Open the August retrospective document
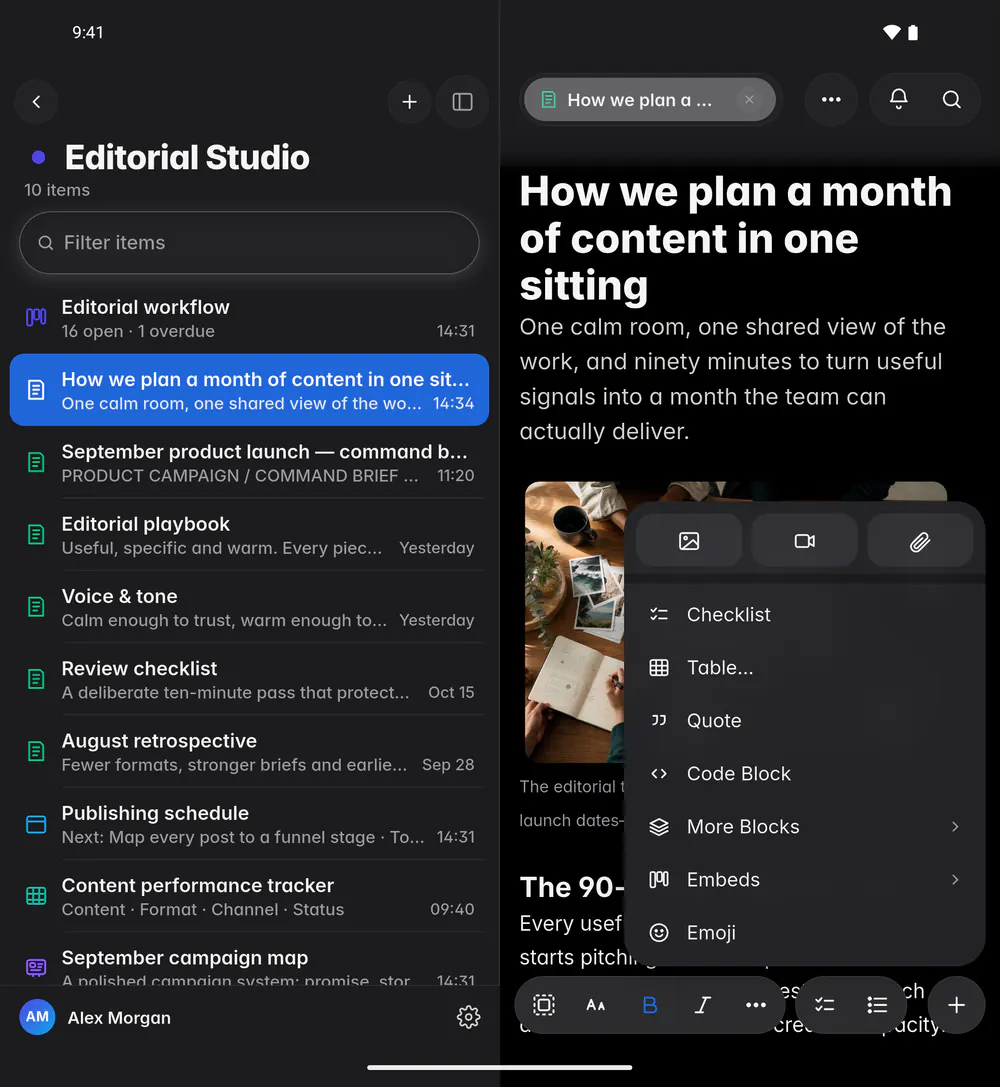Image resolution: width=1000 pixels, height=1087 pixels. tap(249, 752)
